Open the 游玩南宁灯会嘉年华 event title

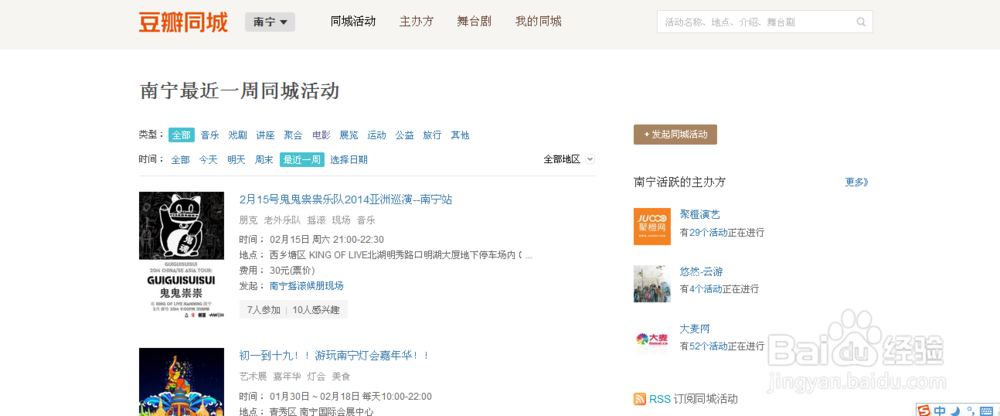[334, 355]
